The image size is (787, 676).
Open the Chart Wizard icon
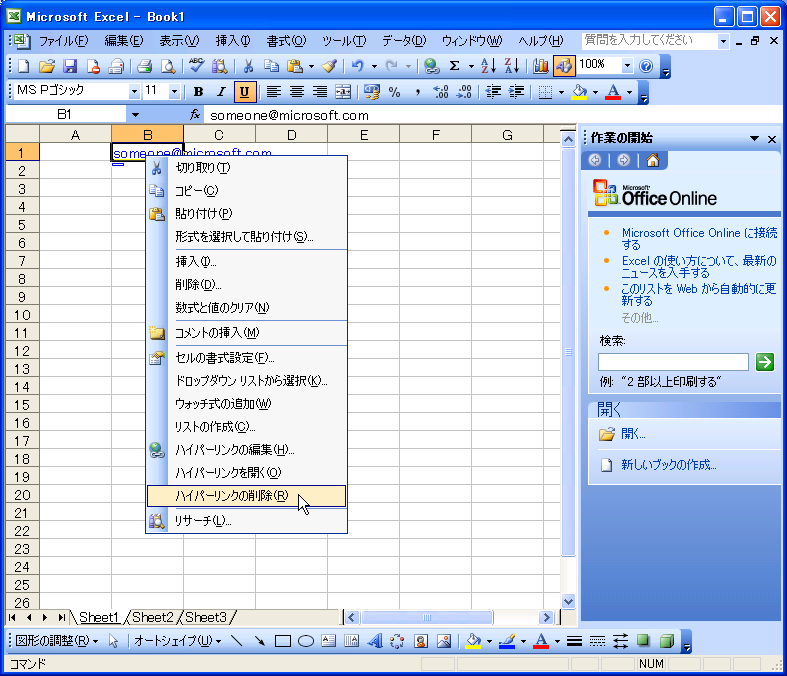(x=541, y=66)
